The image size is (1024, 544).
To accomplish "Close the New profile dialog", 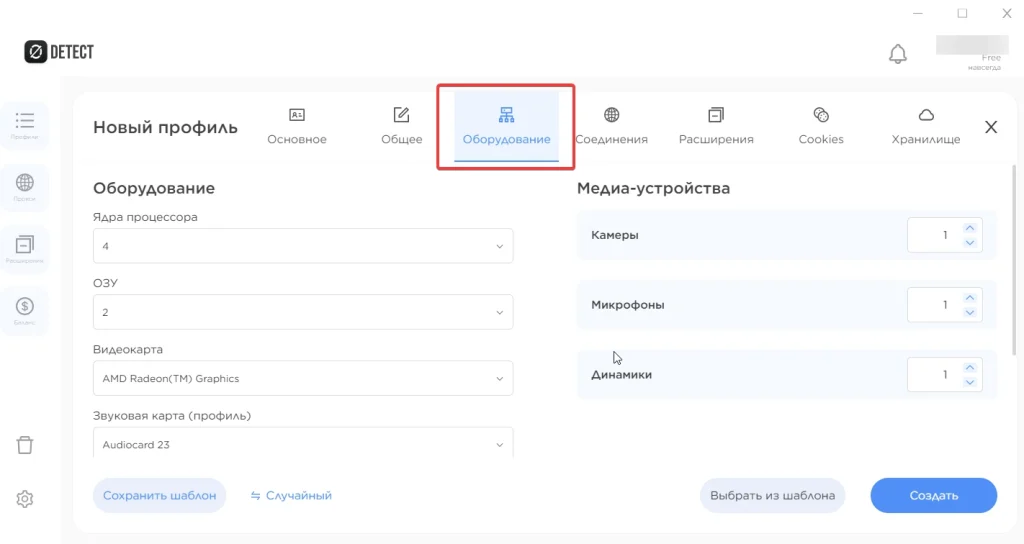I will click(991, 127).
